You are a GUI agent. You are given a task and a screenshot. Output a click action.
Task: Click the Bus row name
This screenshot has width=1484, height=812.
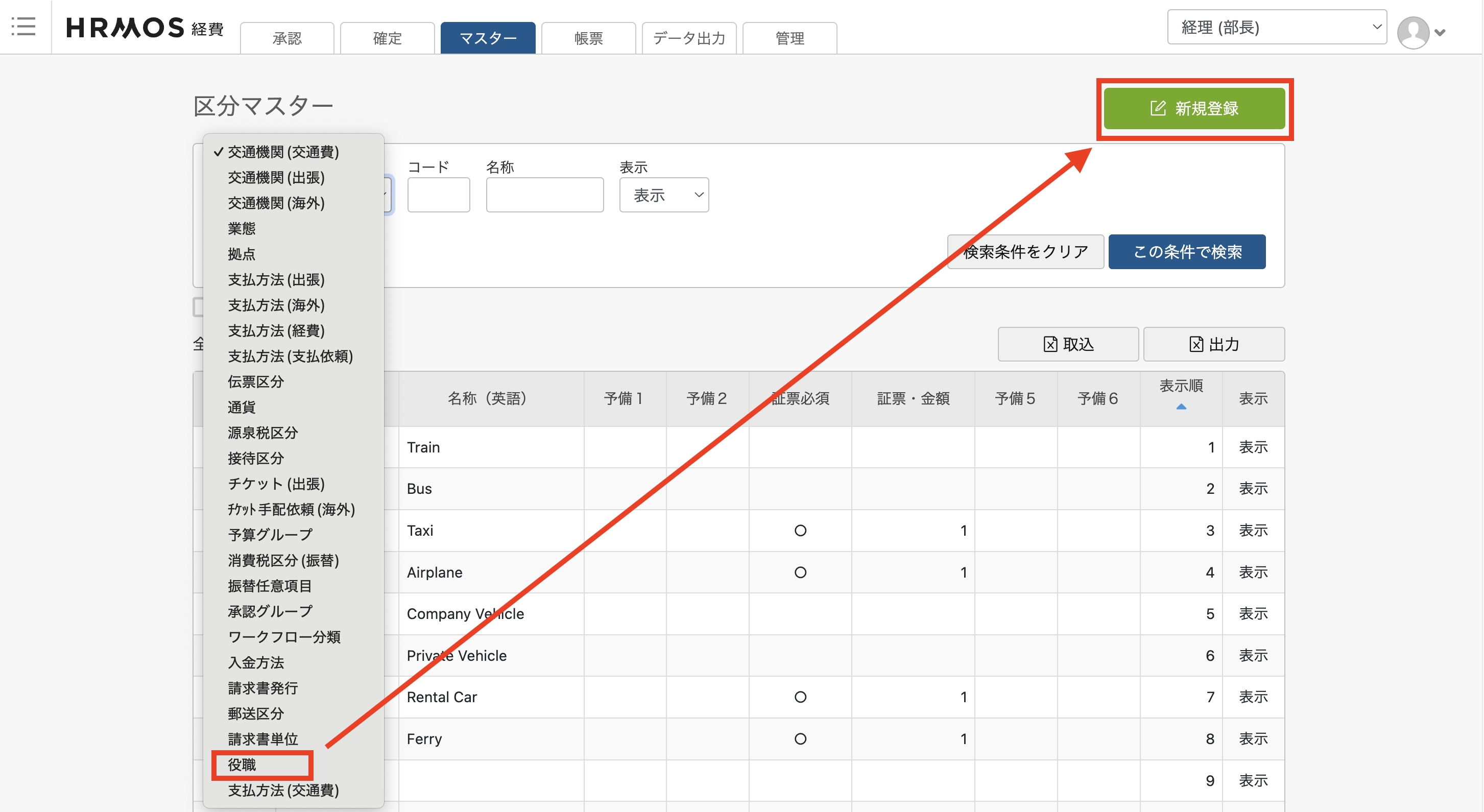pos(419,489)
